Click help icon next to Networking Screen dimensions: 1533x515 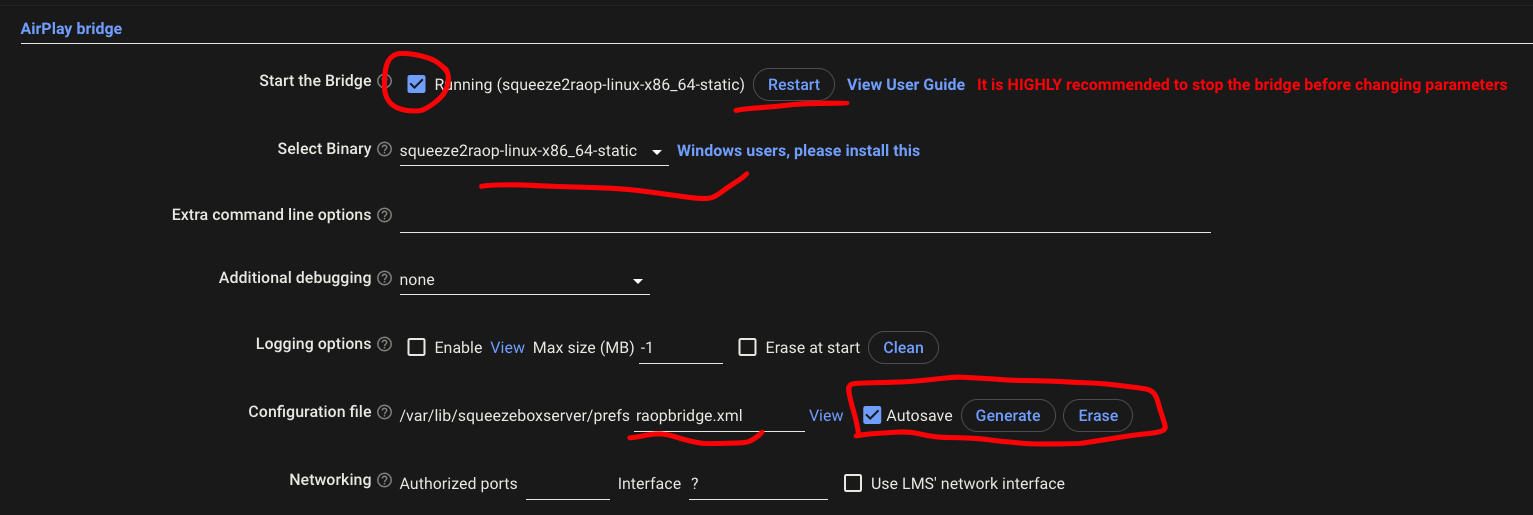[385, 480]
